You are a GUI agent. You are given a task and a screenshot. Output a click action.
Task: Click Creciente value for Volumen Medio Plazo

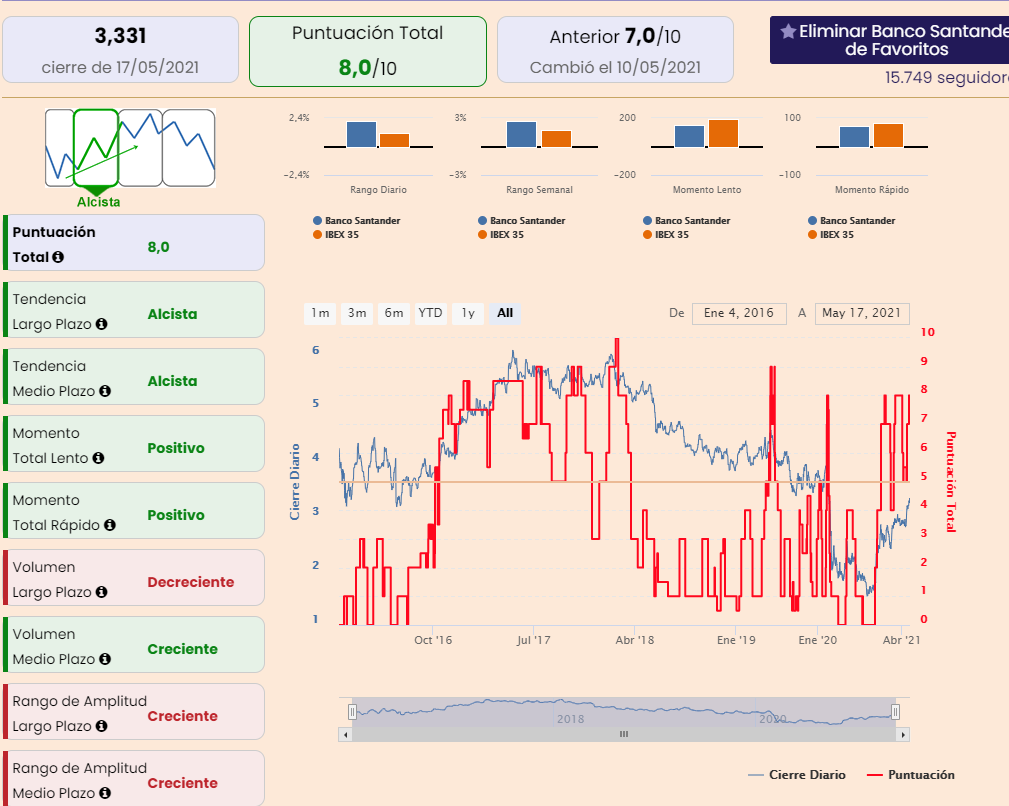point(182,649)
